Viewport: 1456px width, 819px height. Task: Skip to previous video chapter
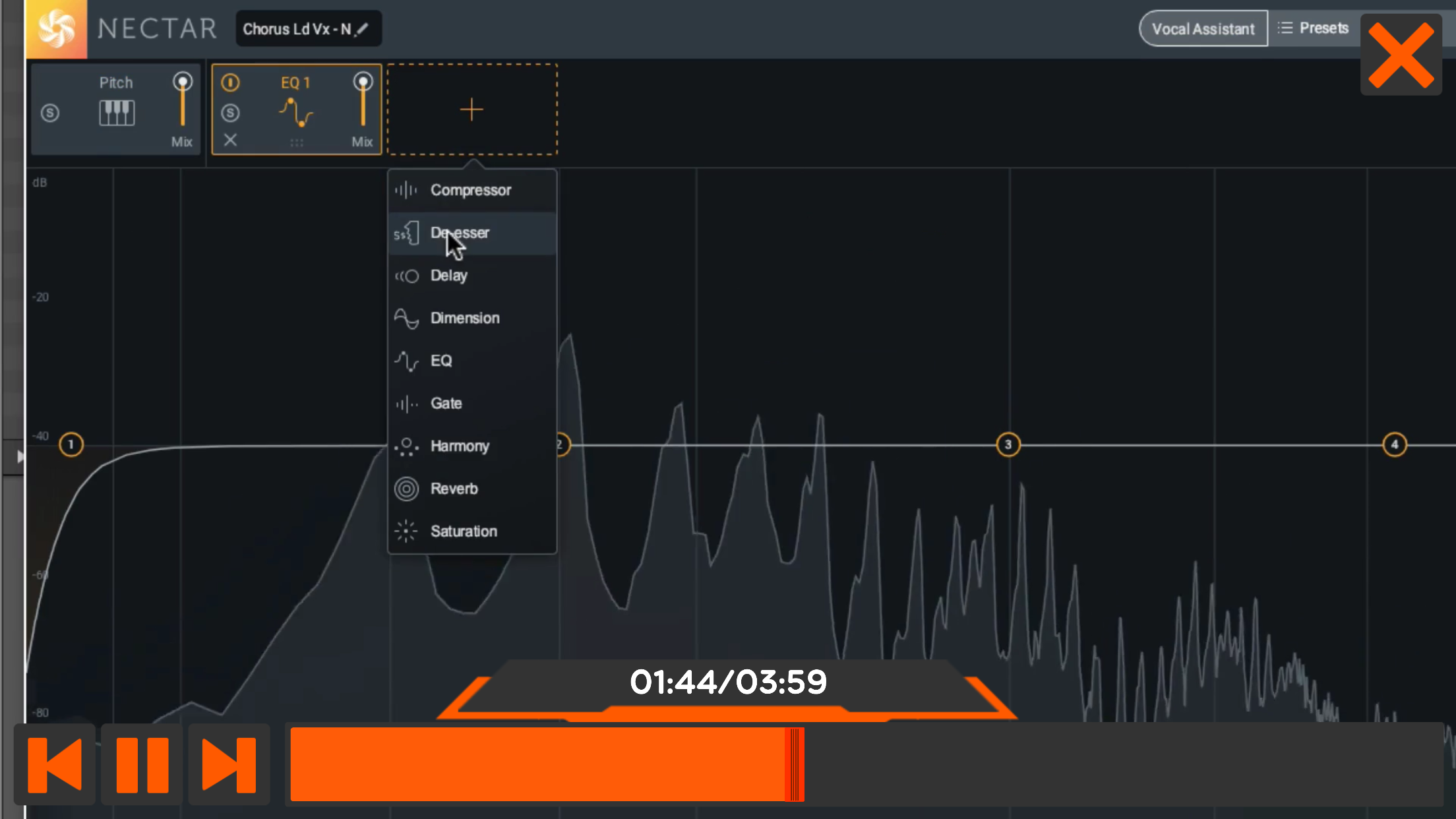(x=55, y=765)
